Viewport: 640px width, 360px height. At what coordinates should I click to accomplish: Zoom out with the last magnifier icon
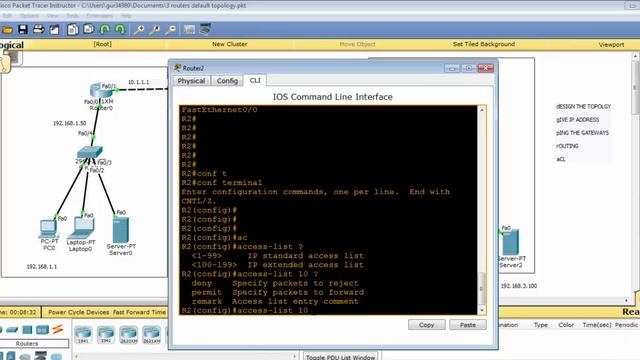click(x=171, y=29)
